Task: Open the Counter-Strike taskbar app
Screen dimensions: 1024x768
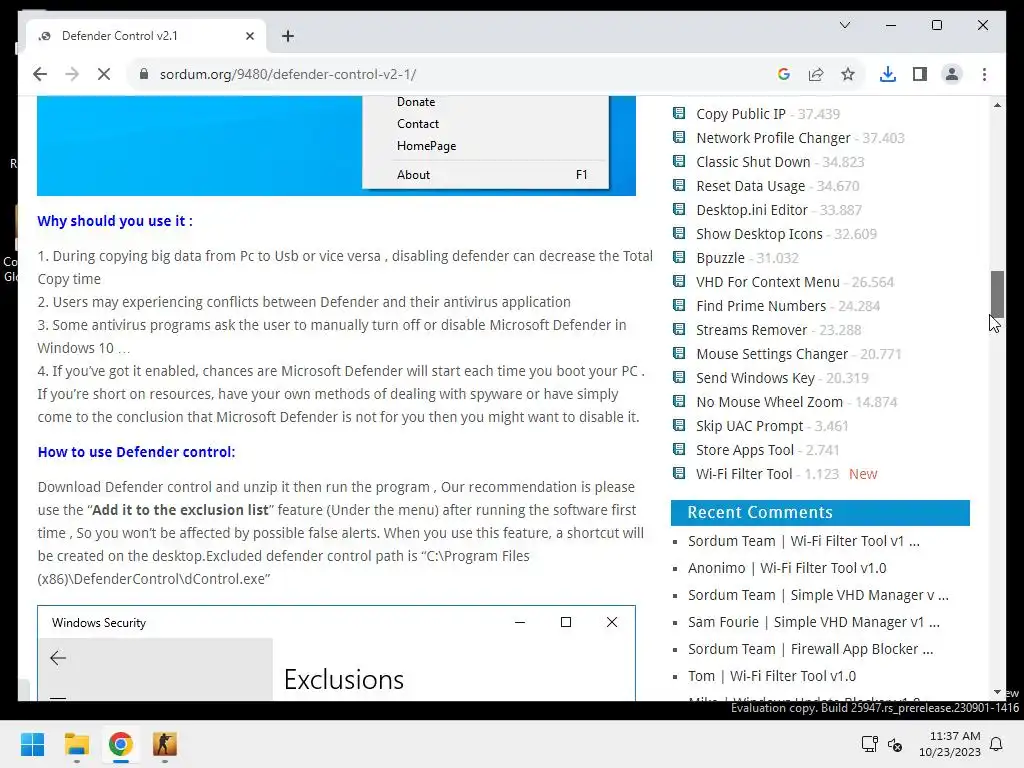Action: coord(165,744)
